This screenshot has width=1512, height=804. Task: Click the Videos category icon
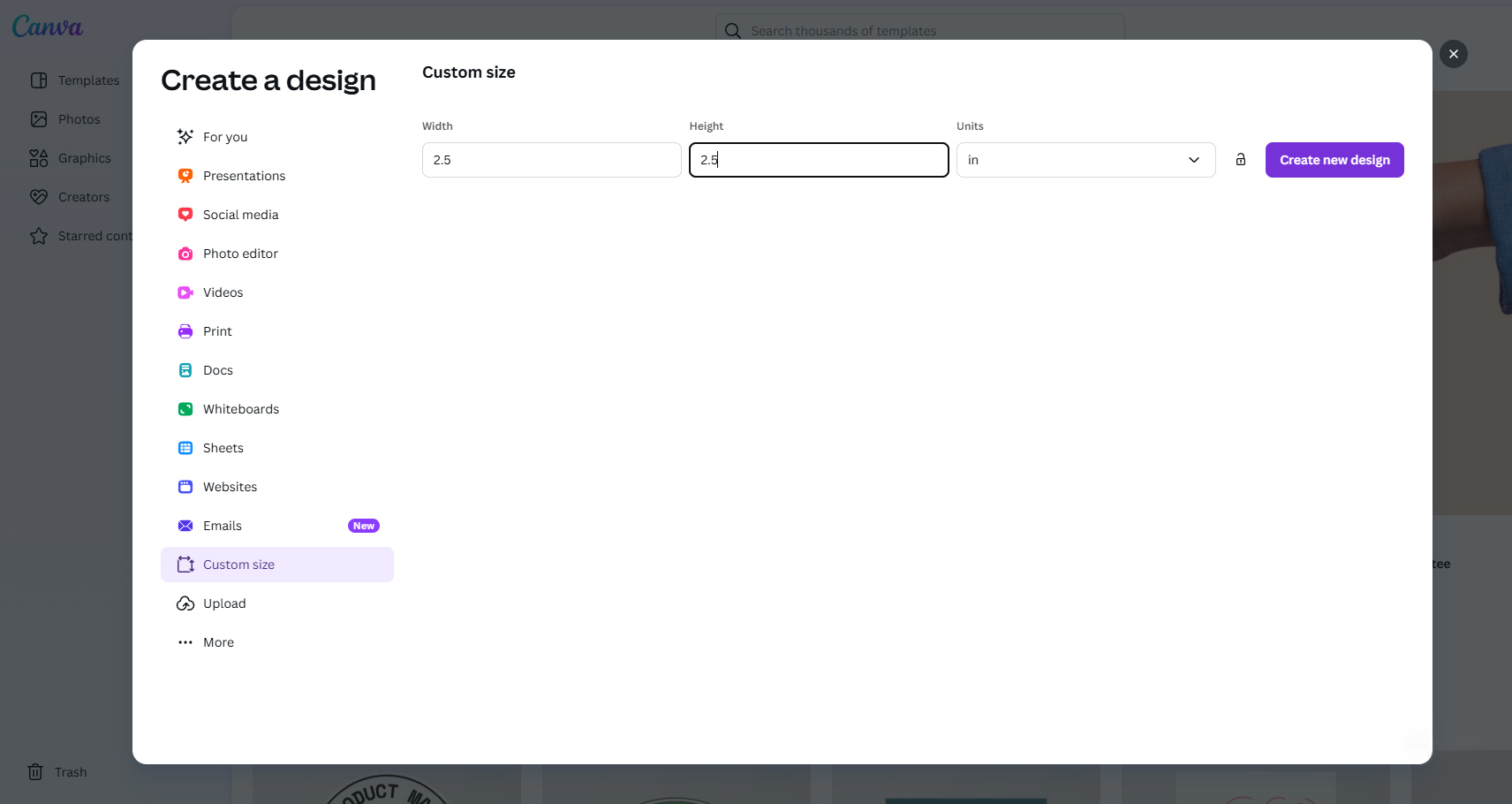click(185, 292)
